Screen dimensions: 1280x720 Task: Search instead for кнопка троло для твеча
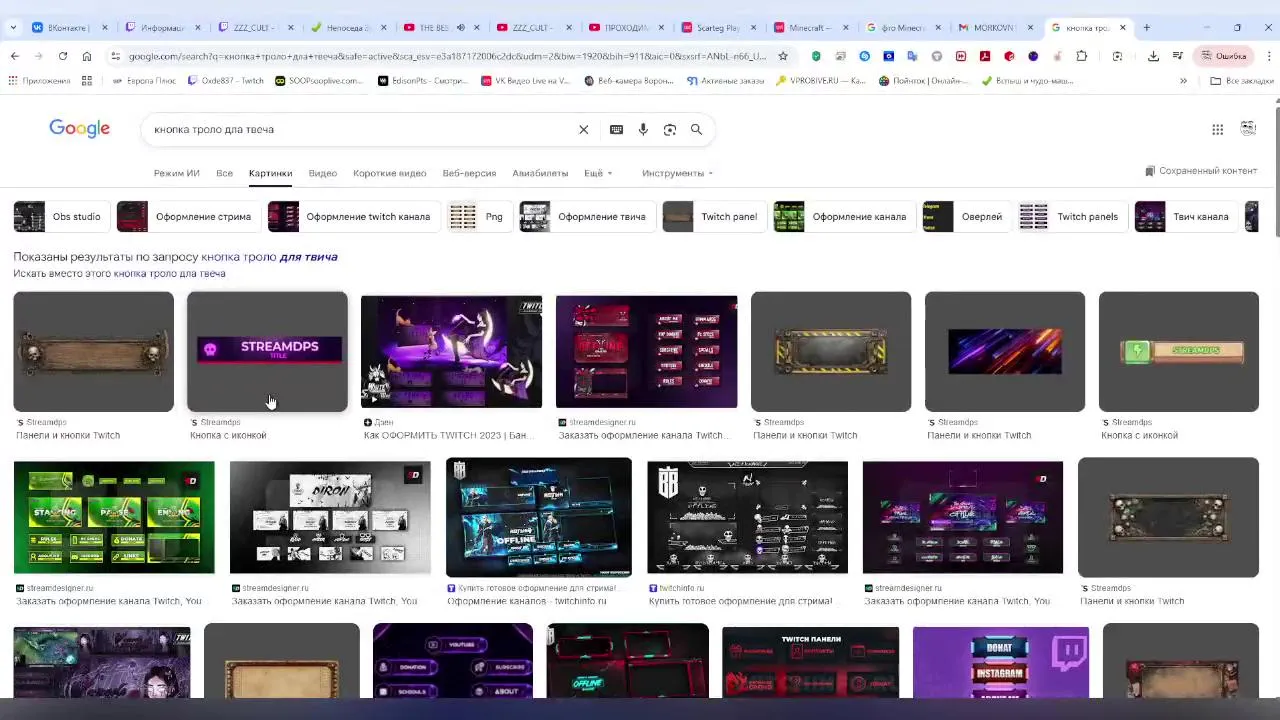point(169,273)
